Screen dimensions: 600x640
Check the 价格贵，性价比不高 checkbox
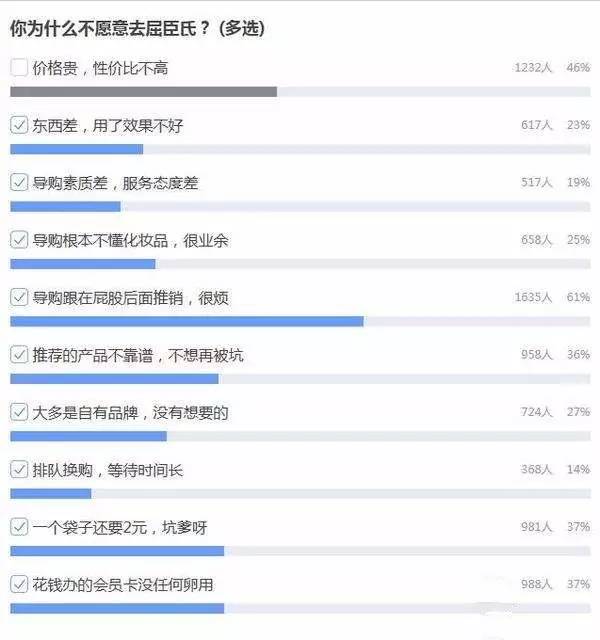pos(19,68)
